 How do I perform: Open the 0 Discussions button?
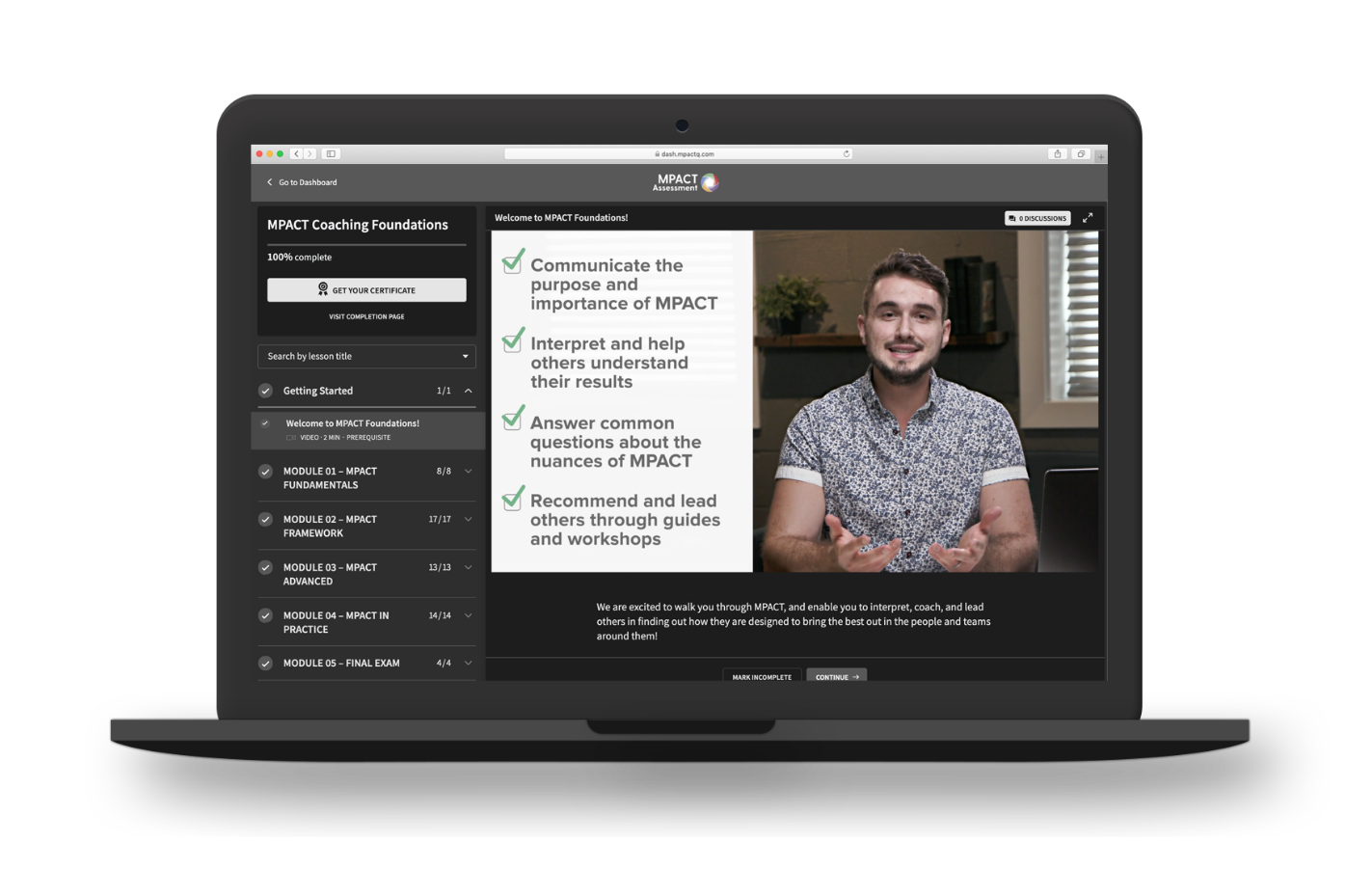pos(1037,218)
